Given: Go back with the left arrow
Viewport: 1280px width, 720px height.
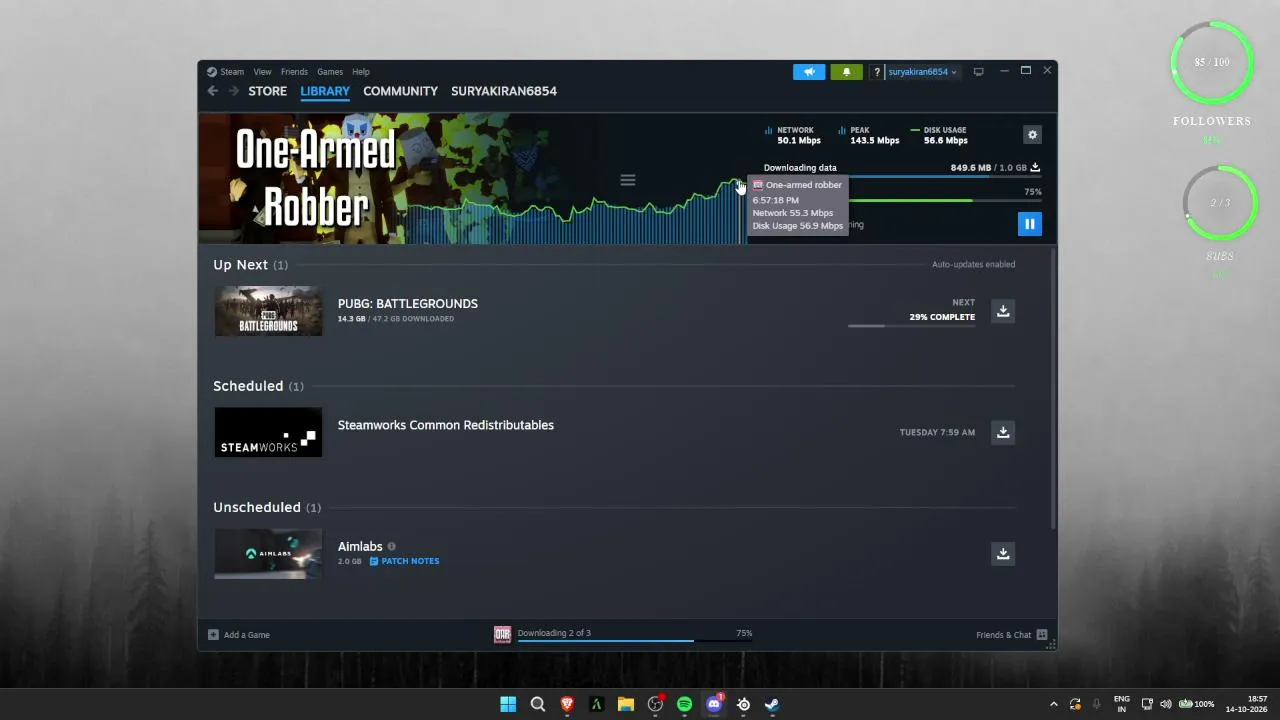Looking at the screenshot, I should click(x=212, y=91).
